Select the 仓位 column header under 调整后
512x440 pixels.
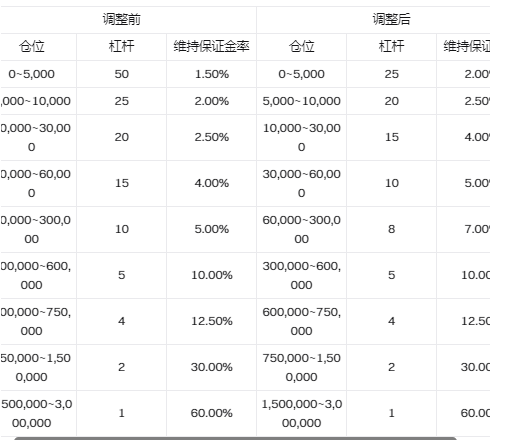[301, 47]
